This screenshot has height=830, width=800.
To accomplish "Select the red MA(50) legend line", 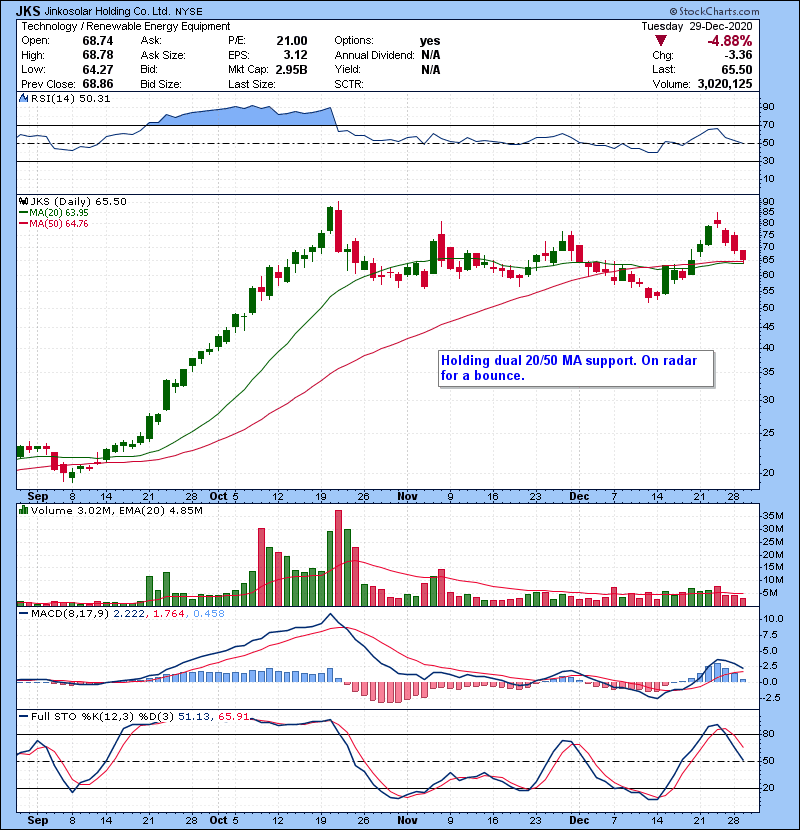I will coord(23,224).
